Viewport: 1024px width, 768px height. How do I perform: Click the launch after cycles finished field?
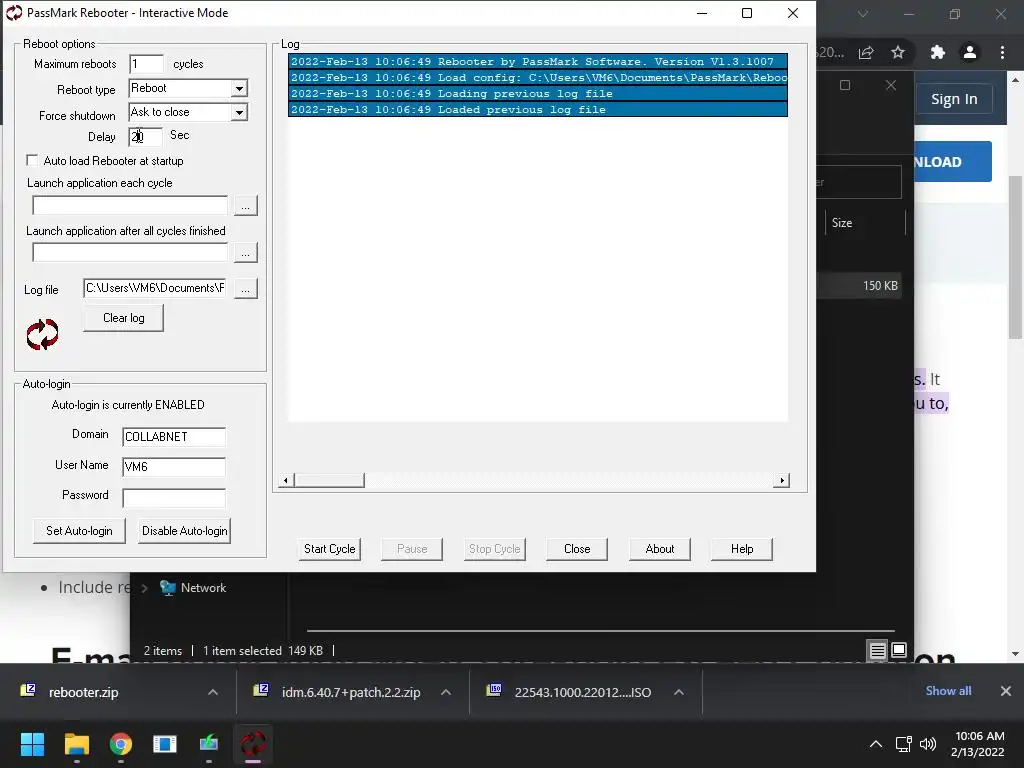point(130,253)
